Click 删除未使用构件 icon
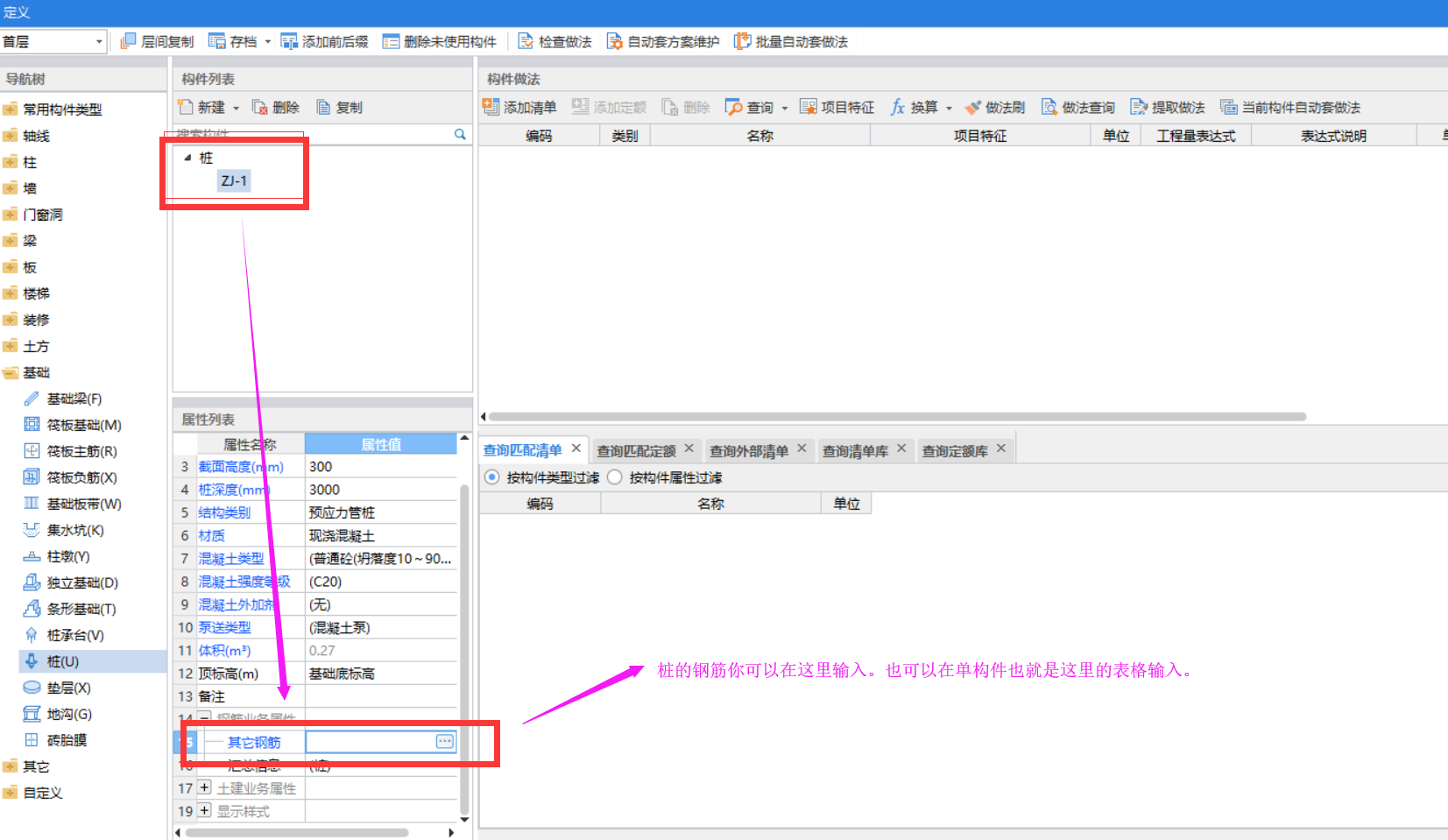The width and height of the screenshot is (1448, 840). tap(391, 41)
